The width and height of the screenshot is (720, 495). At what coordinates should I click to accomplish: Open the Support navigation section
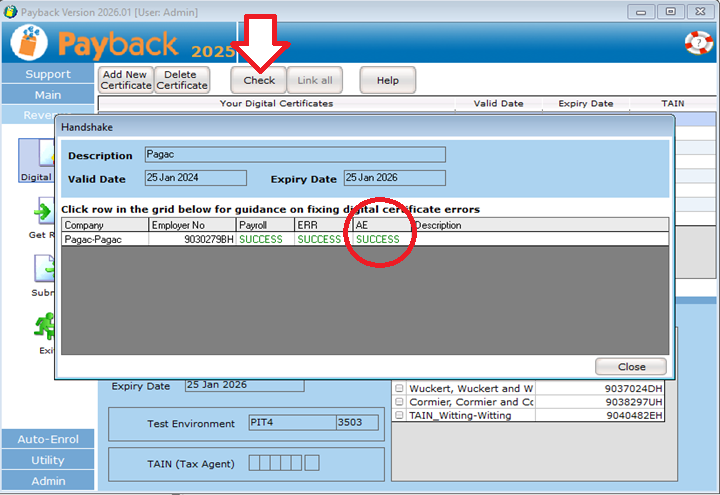(48, 74)
